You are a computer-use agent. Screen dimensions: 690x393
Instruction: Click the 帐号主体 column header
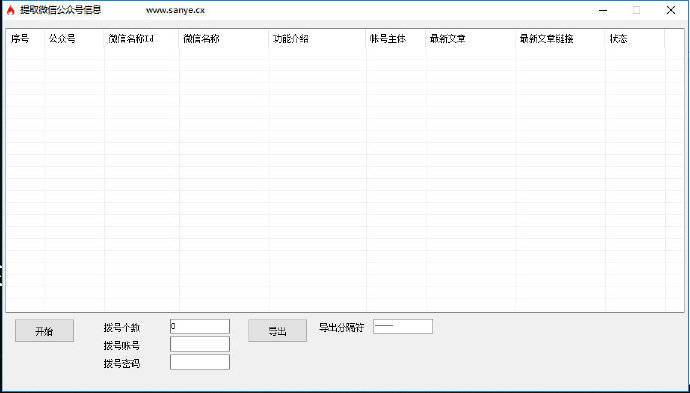coord(396,39)
